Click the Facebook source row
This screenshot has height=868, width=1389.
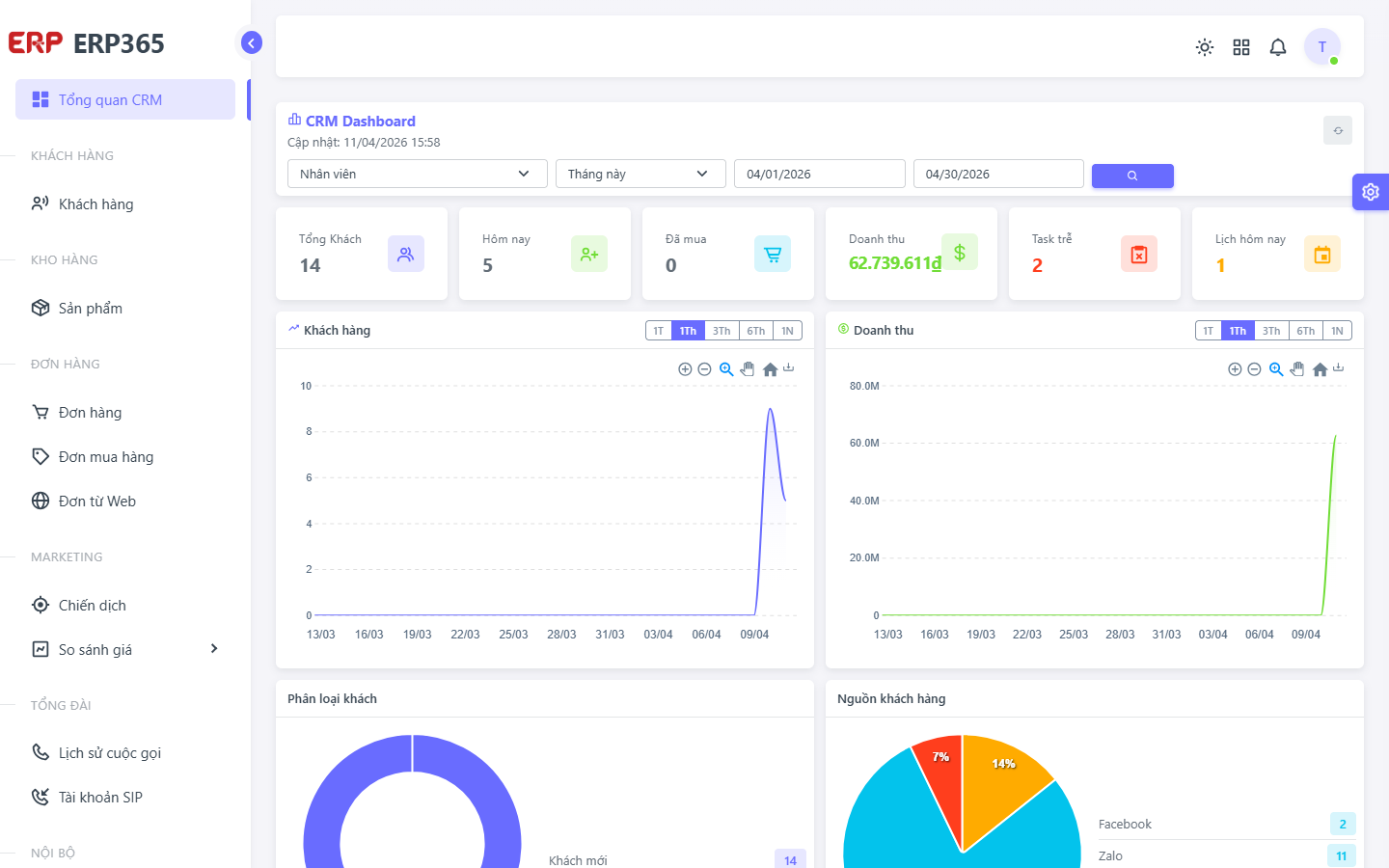(x=1227, y=824)
